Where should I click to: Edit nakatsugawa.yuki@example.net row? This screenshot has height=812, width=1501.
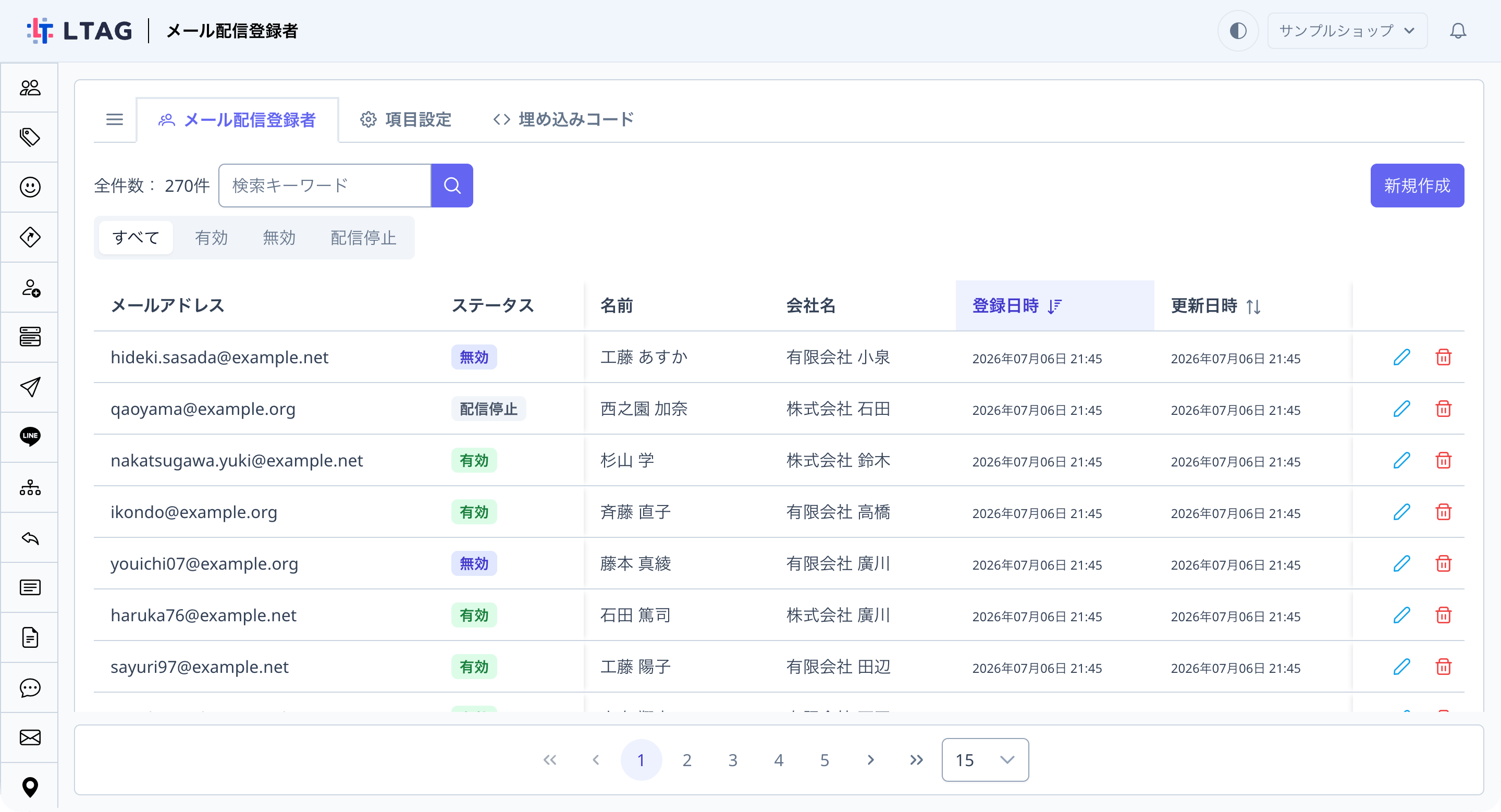[x=1401, y=460]
